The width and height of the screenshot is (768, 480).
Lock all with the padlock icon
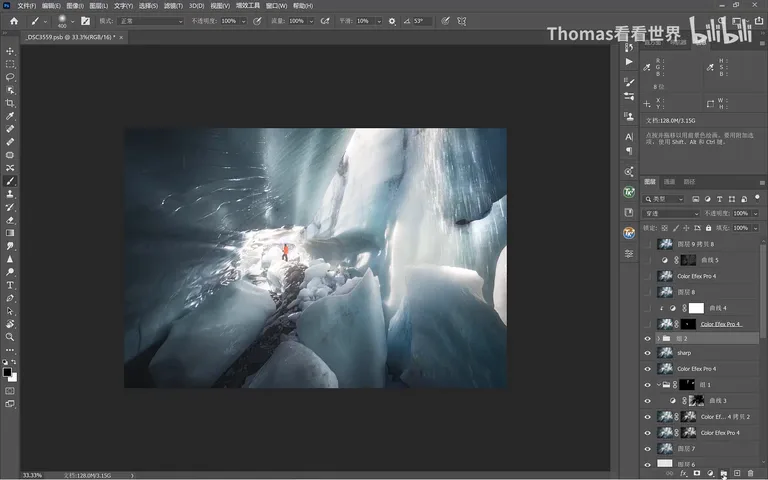point(708,228)
